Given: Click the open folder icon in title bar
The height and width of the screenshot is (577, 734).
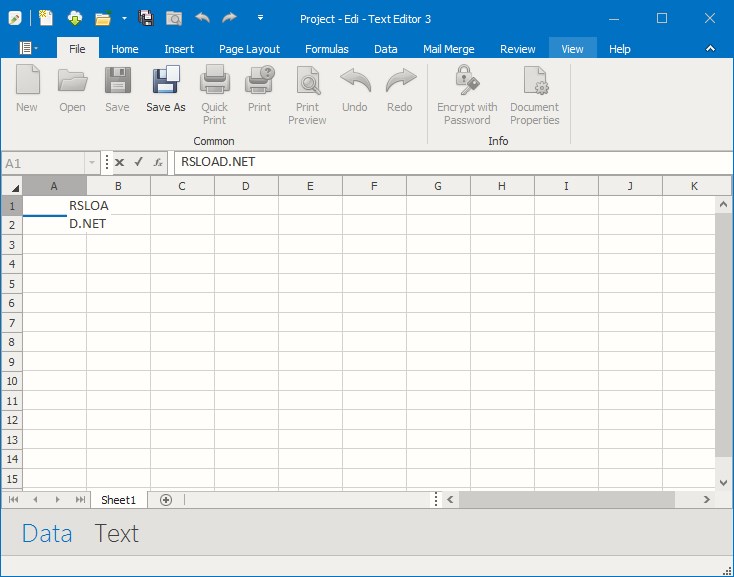Looking at the screenshot, I should click(x=102, y=18).
